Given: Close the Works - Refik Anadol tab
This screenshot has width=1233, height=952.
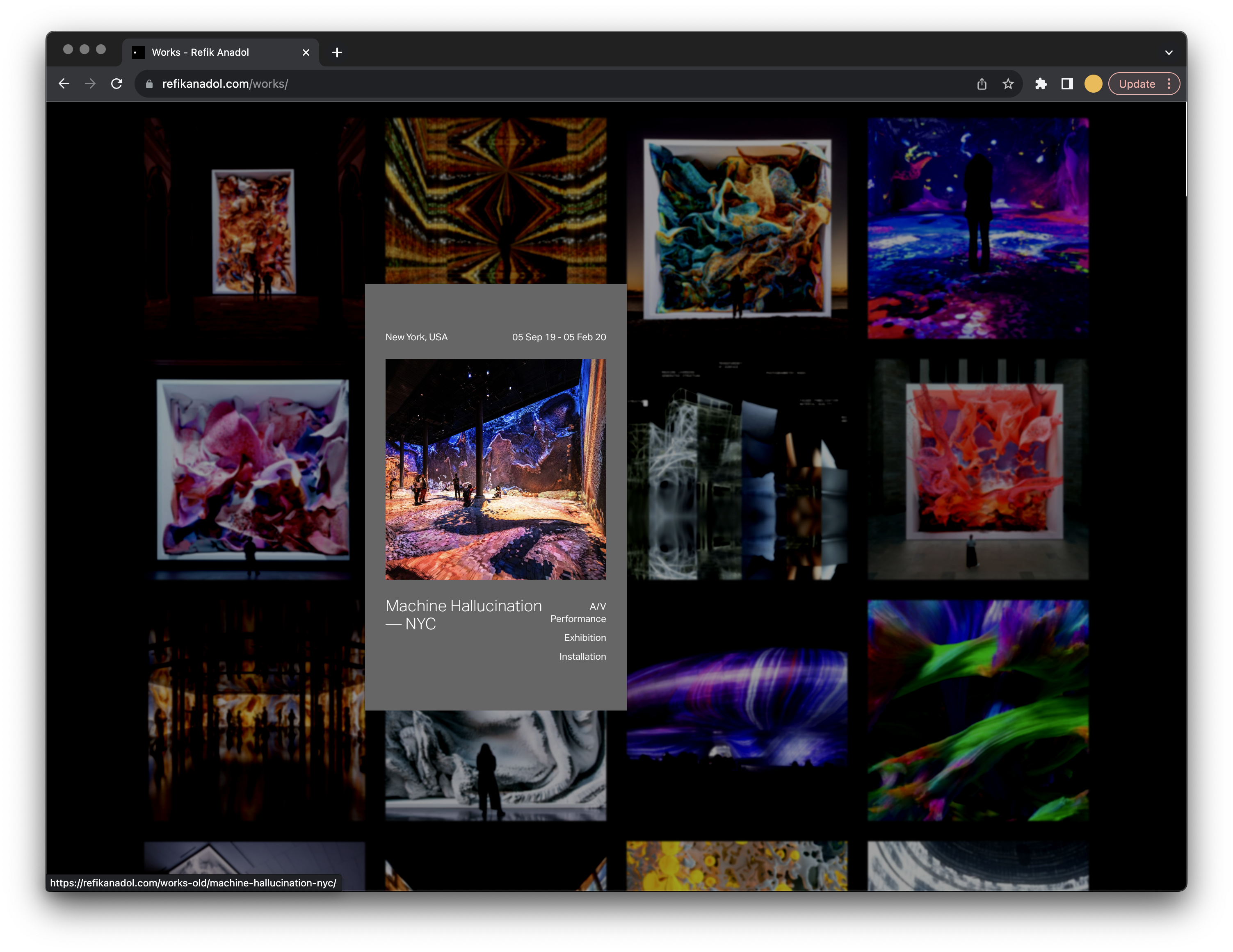Looking at the screenshot, I should pos(306,52).
